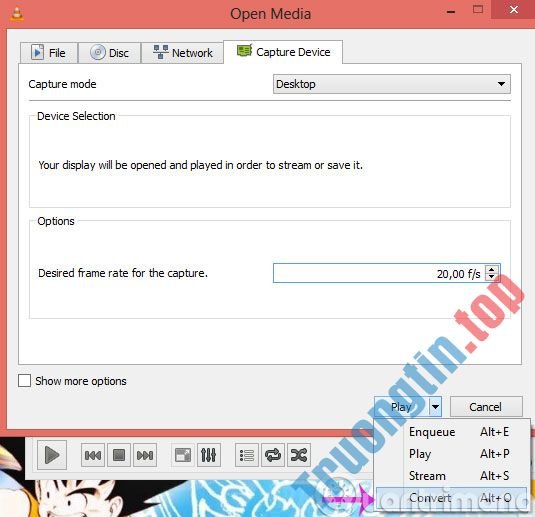535x517 pixels.
Task: Click the VLC cone icon in title bar
Action: click(17, 14)
